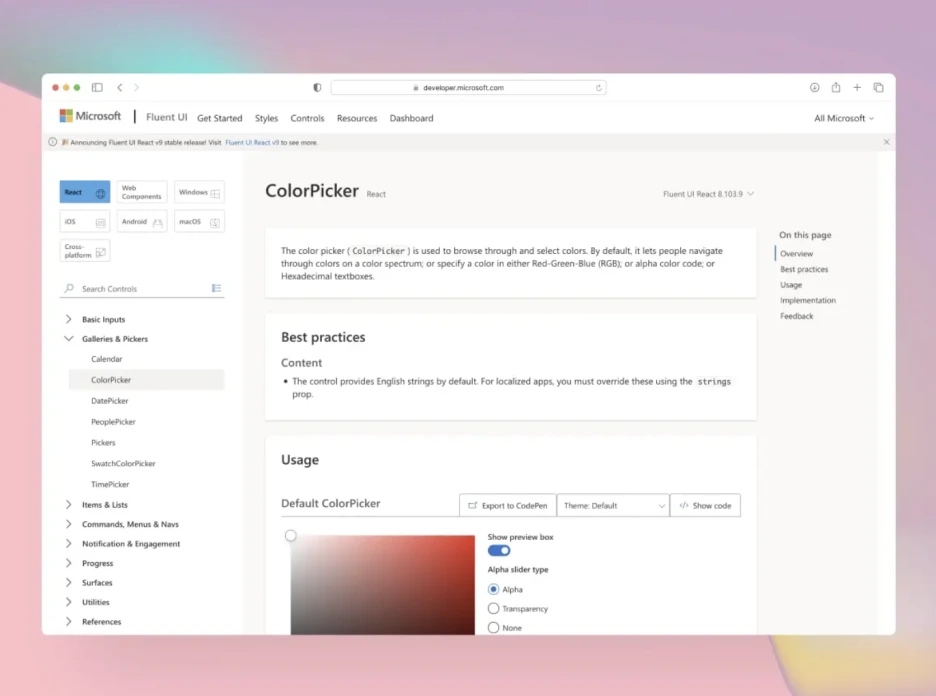This screenshot has height=696, width=936.
Task: Focus the Search Controls field
Action: pos(143,288)
